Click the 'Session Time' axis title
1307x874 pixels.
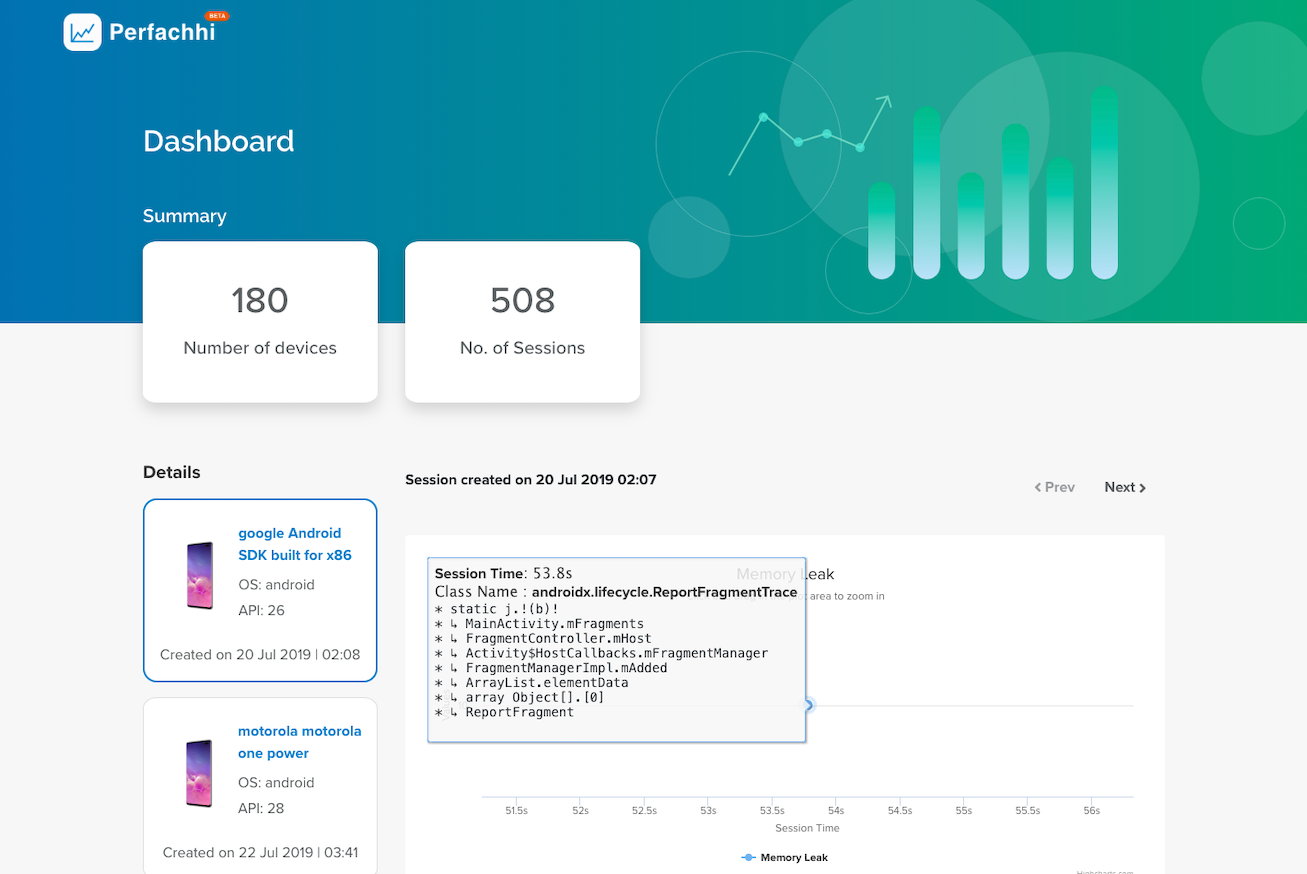[x=807, y=828]
